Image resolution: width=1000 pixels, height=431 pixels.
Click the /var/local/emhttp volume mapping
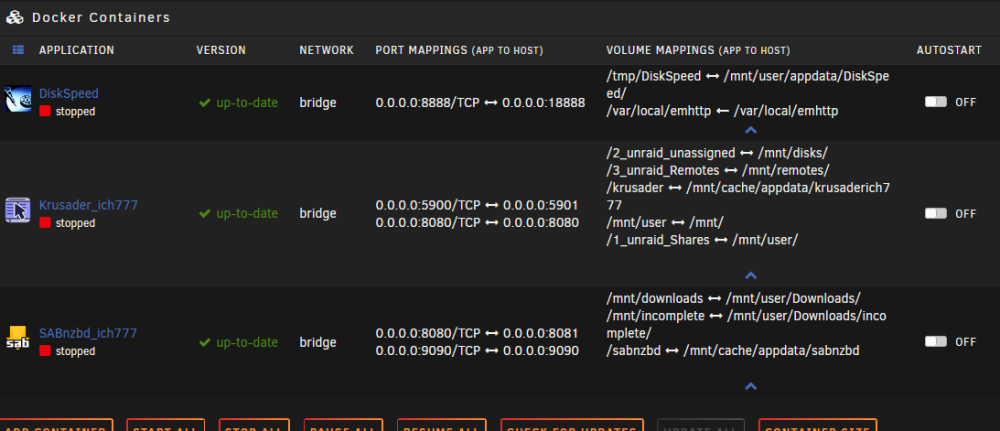722,112
